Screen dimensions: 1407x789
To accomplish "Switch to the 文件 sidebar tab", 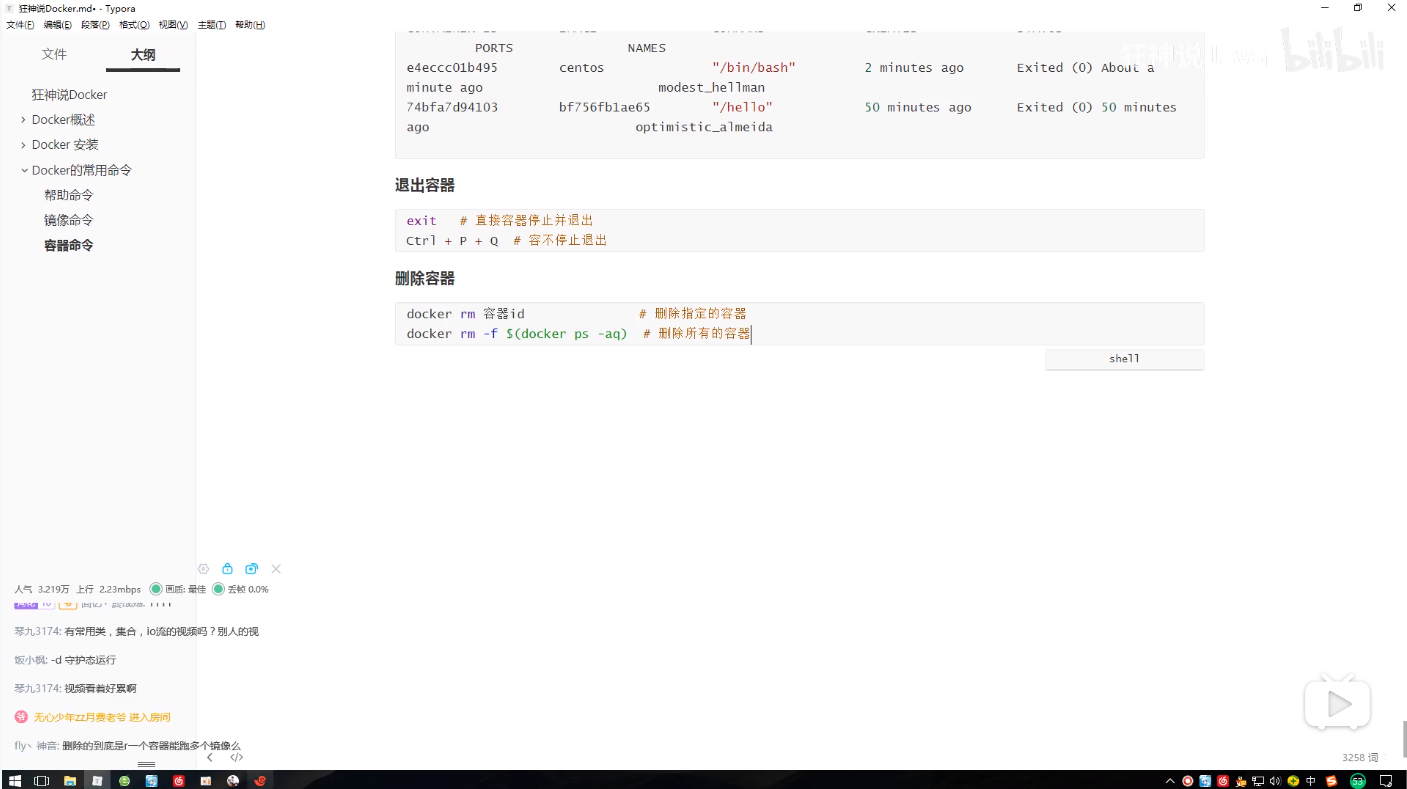I will [54, 54].
